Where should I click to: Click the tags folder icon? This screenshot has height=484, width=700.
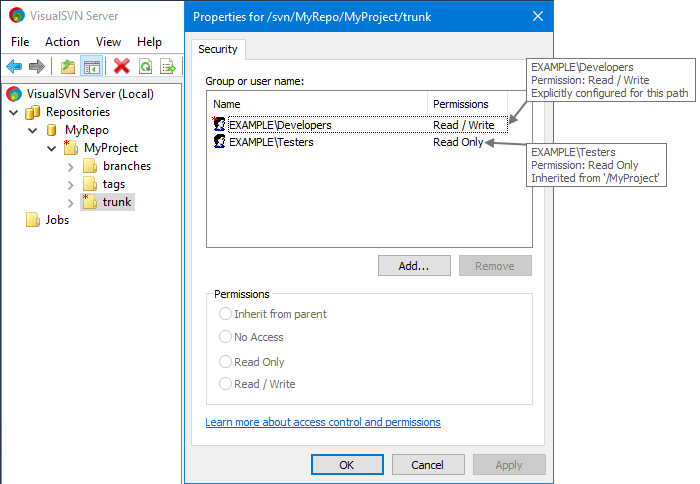pos(90,184)
